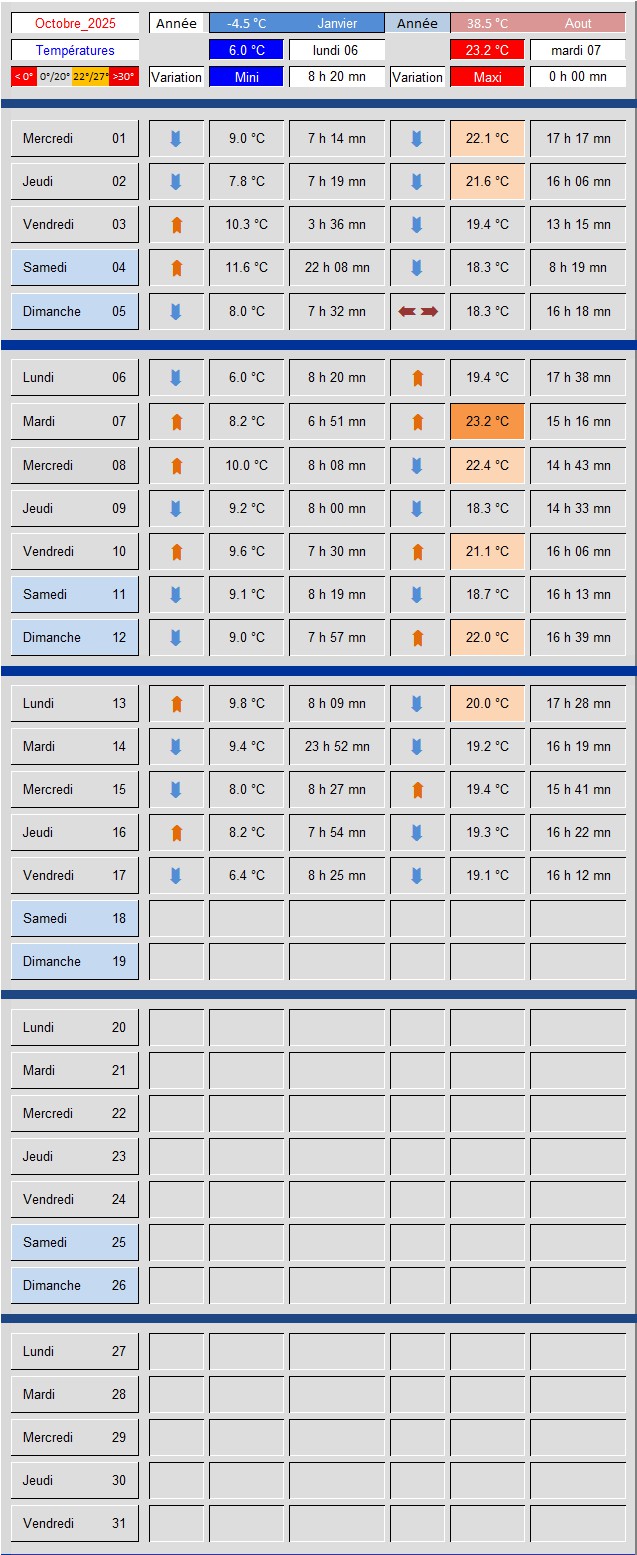Click the 23.2 °C cell in Mardi 07 row
Viewport: 637px width, 1555px height.
(x=487, y=422)
